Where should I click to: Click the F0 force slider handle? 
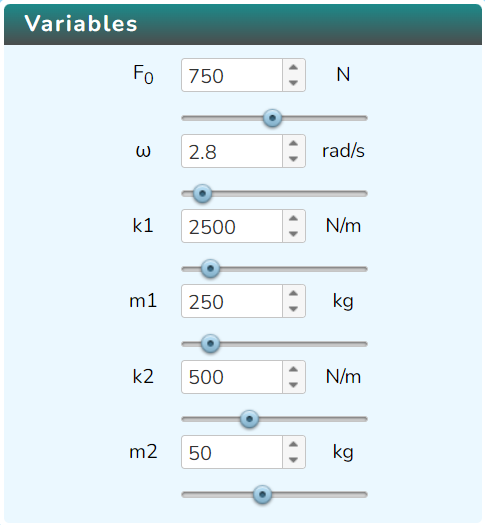tap(272, 118)
